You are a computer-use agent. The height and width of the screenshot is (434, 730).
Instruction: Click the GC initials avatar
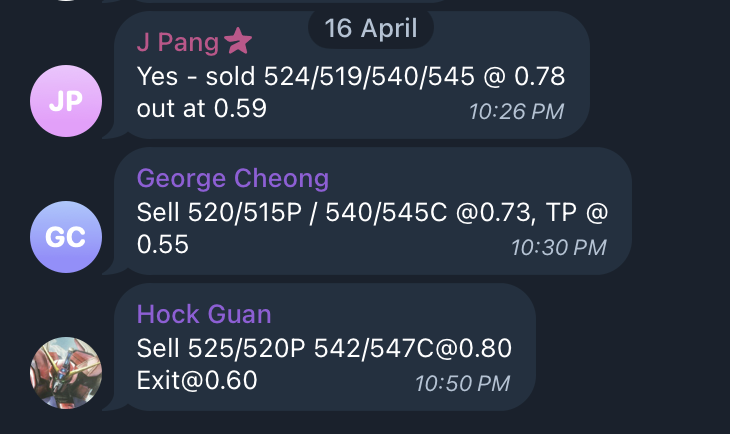[x=66, y=237]
